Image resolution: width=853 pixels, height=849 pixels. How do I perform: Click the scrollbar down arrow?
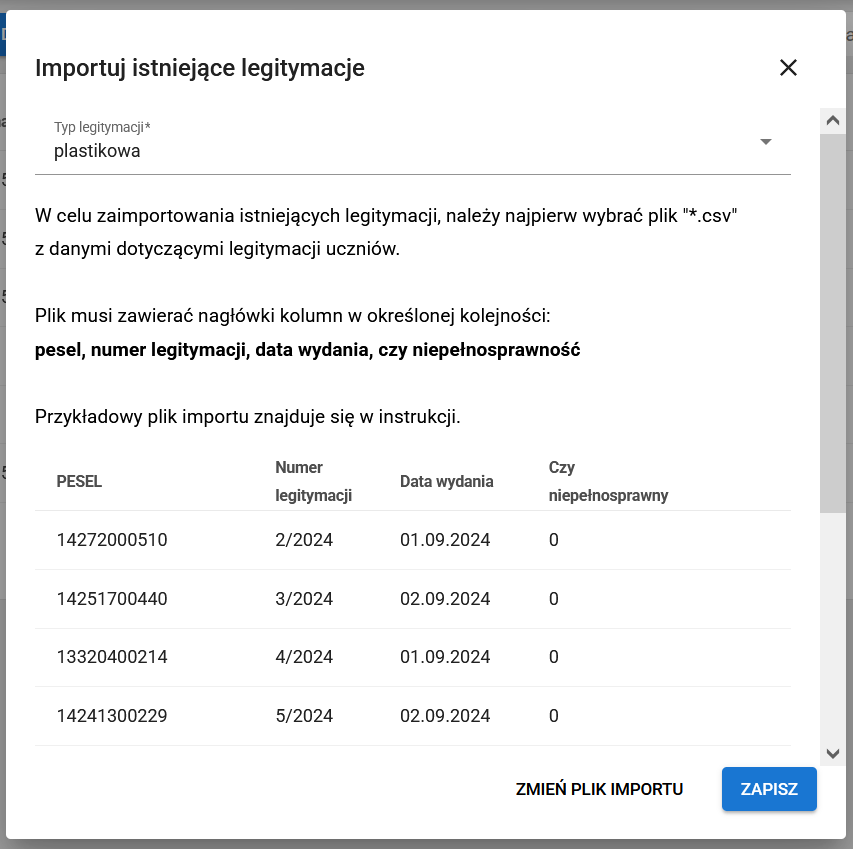(x=833, y=754)
